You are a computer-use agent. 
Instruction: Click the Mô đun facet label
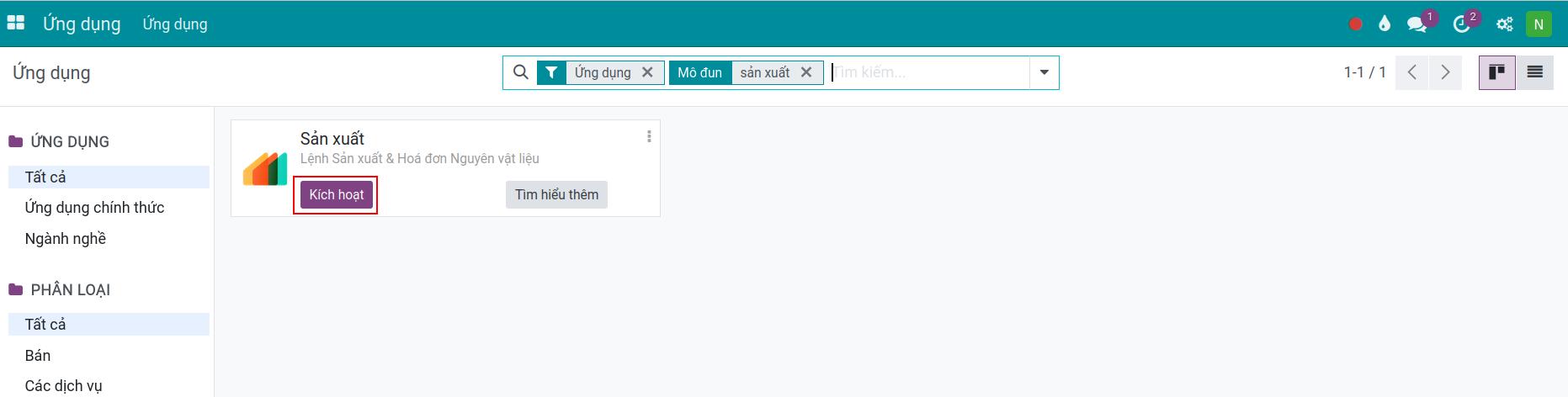(x=700, y=72)
